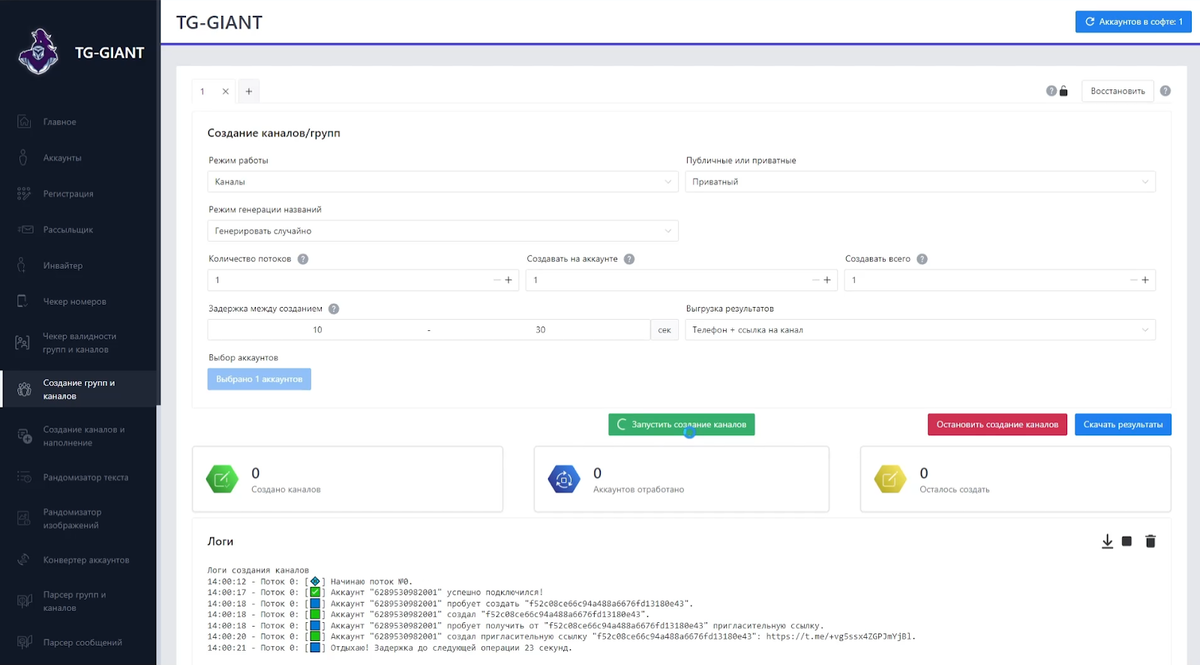Click help icon for Создавать всего
Image resolution: width=1200 pixels, height=665 pixels.
tap(922, 259)
